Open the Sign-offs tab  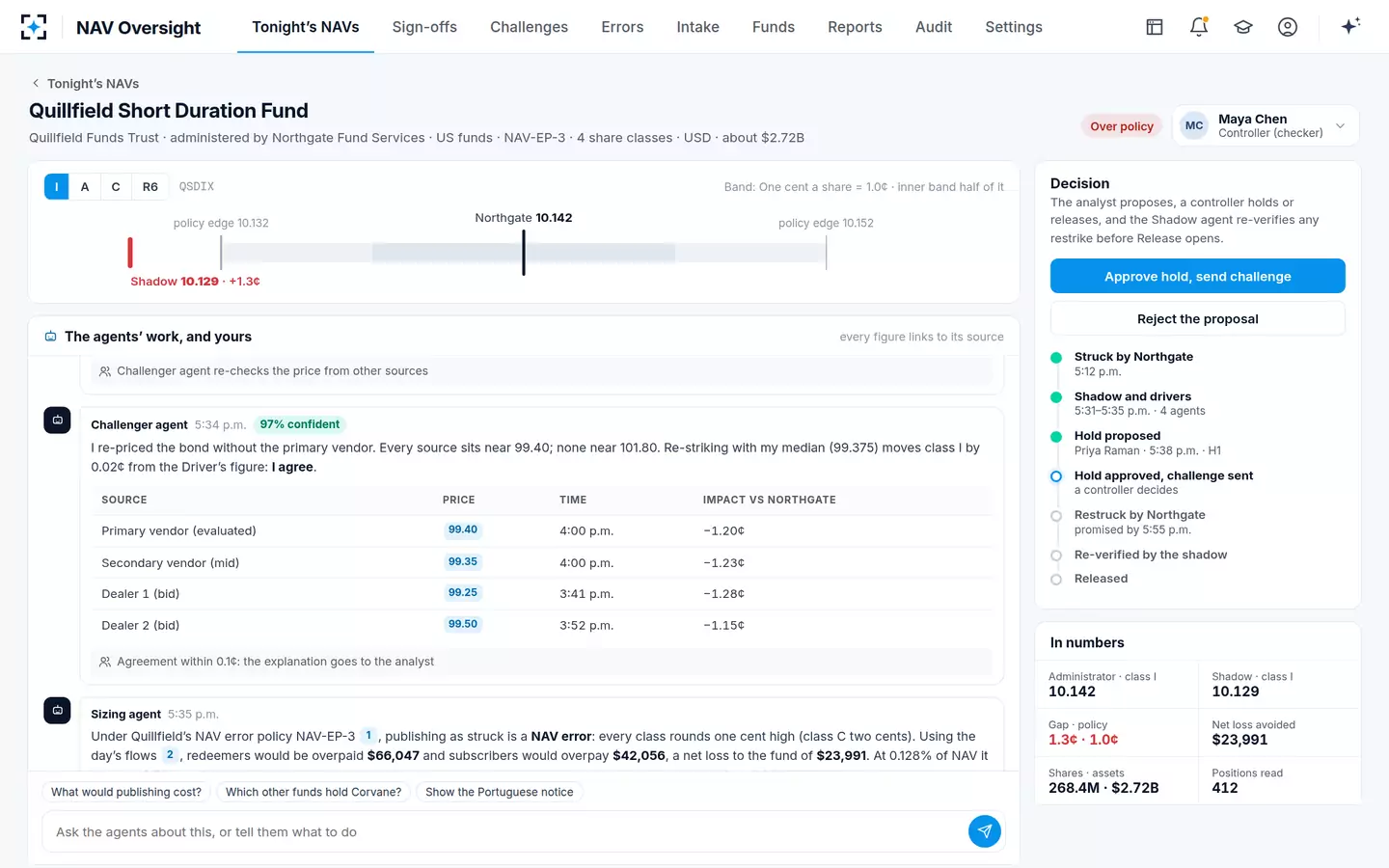click(424, 27)
